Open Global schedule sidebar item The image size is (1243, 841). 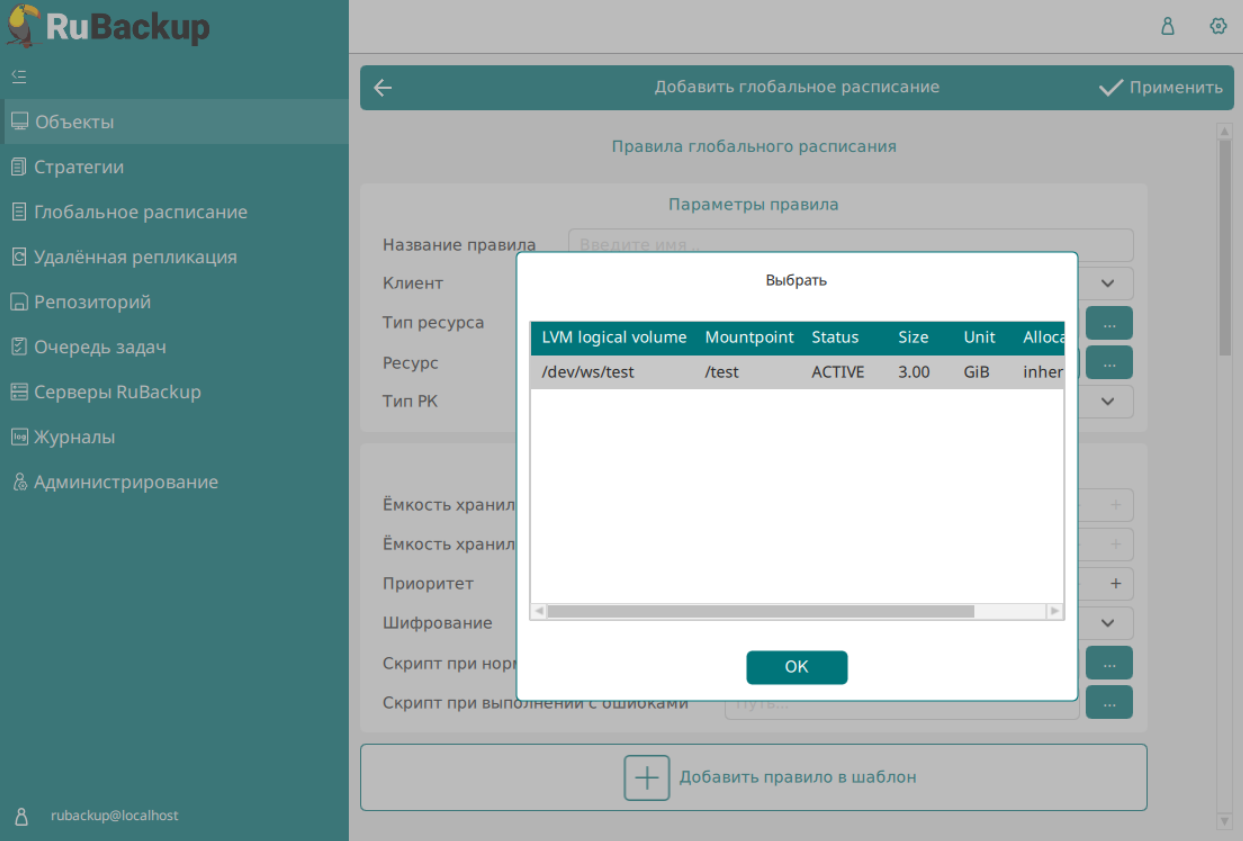tap(140, 212)
